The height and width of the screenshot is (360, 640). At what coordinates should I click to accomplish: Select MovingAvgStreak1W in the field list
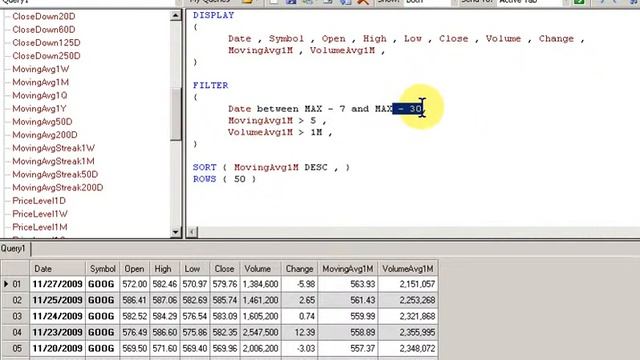tap(53, 148)
